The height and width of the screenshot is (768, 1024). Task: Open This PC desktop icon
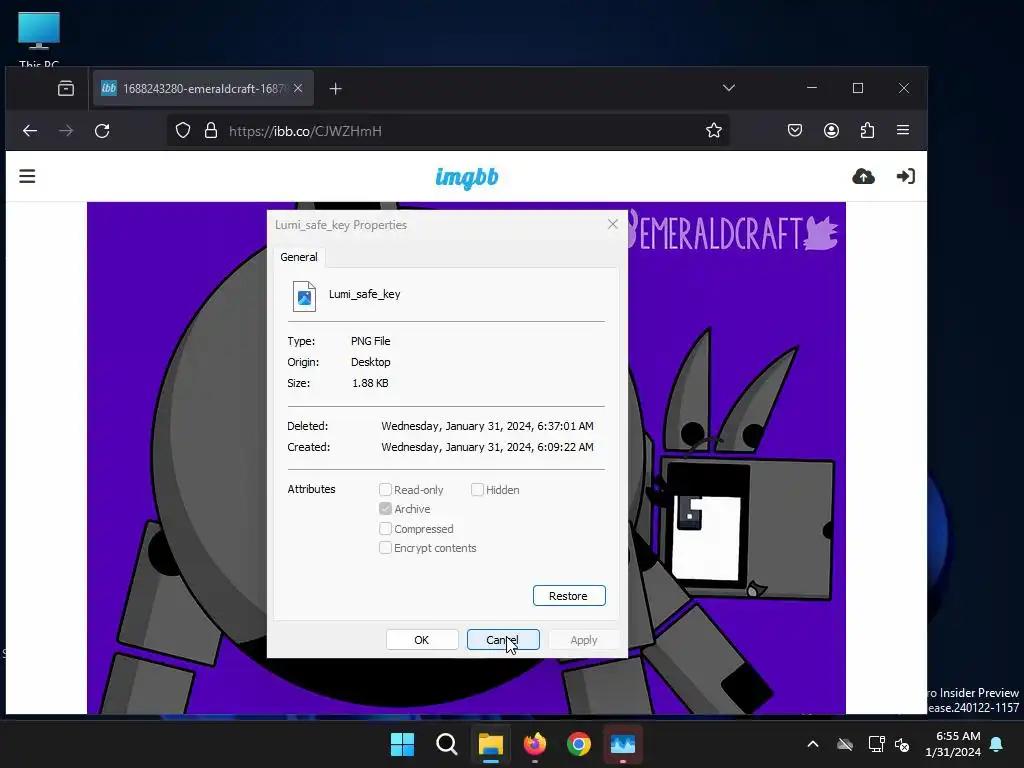pyautogui.click(x=39, y=39)
